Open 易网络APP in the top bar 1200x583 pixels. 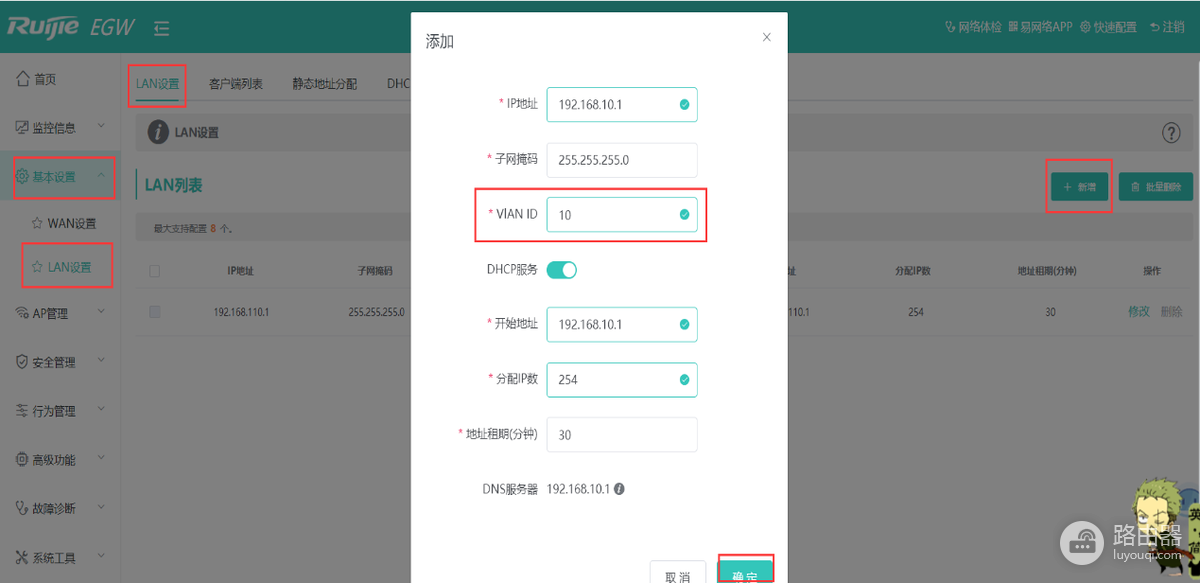click(x=1041, y=27)
